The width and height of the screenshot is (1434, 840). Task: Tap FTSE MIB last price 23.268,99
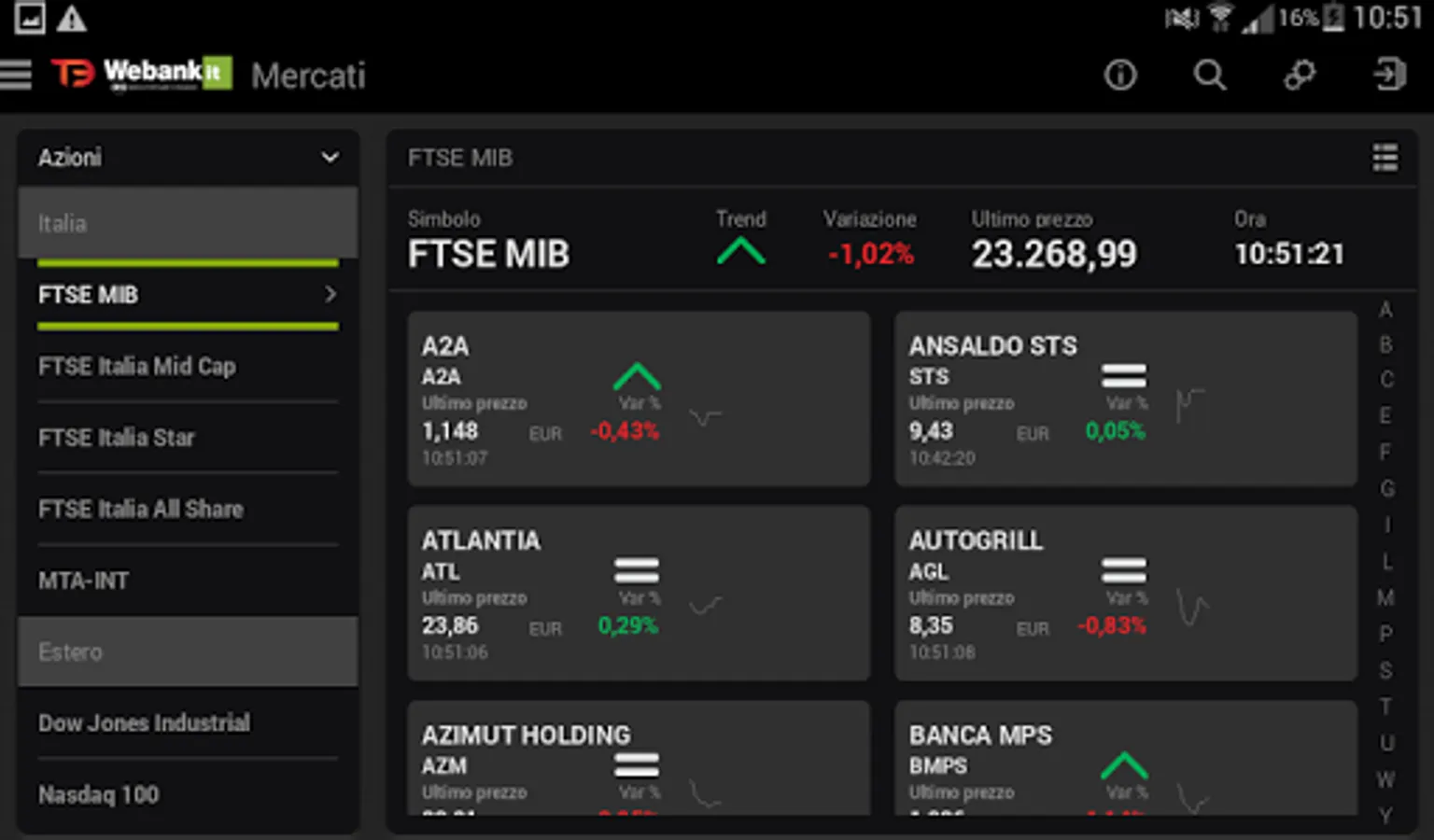(x=1054, y=254)
